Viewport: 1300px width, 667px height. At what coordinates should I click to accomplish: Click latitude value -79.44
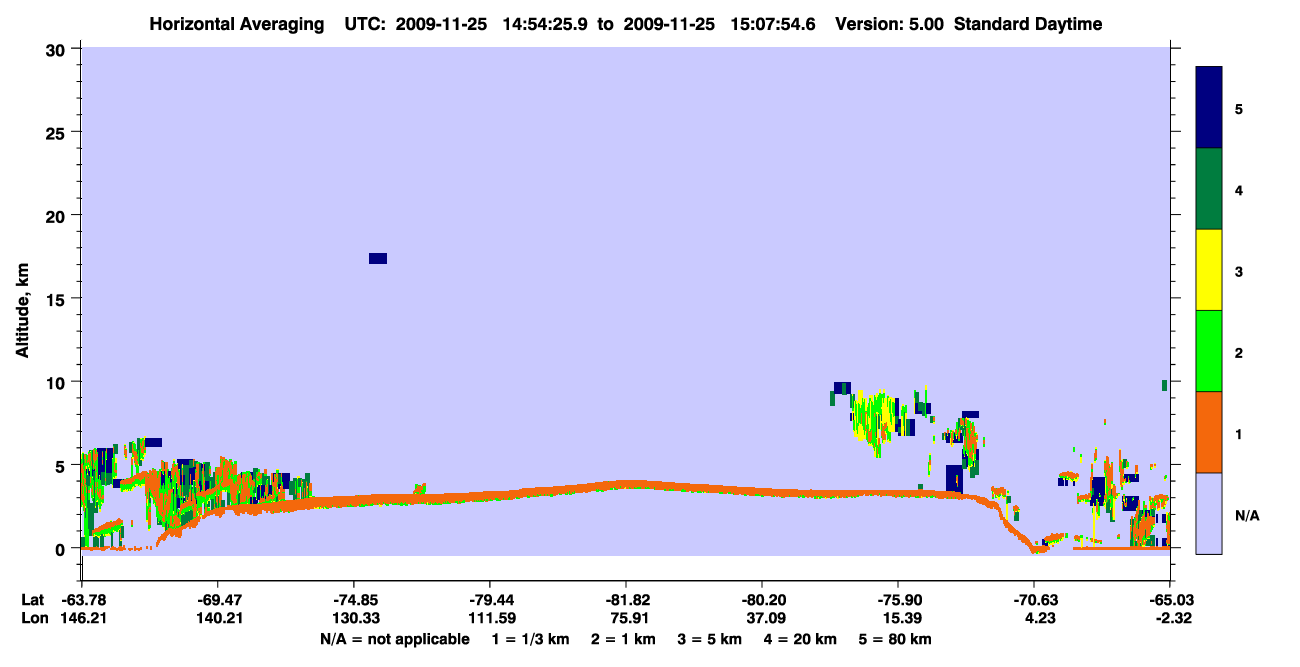click(490, 600)
